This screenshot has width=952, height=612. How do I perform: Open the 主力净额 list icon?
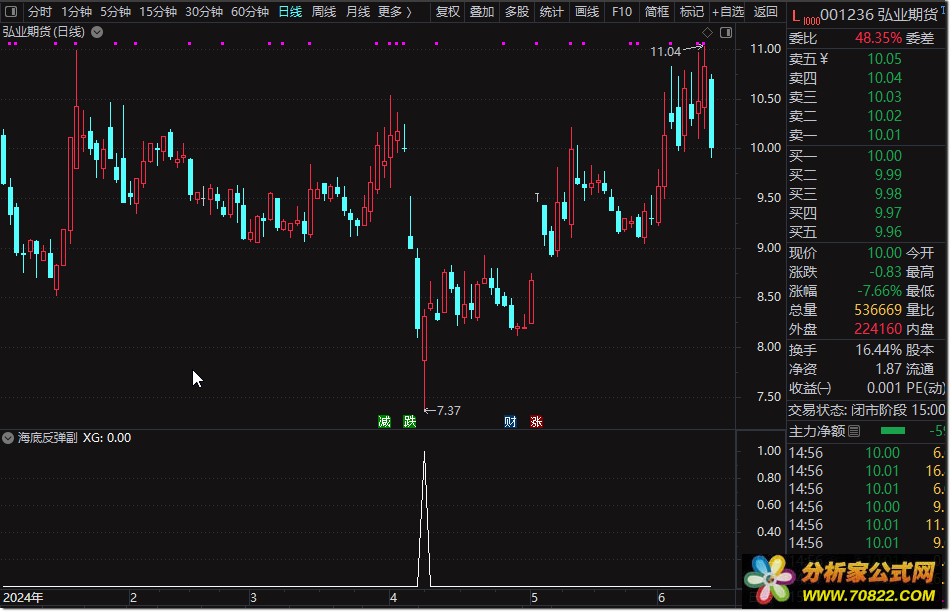coord(854,431)
